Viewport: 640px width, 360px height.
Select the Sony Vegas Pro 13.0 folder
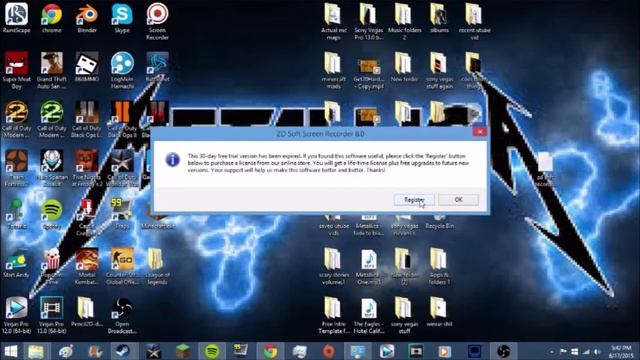(x=369, y=21)
